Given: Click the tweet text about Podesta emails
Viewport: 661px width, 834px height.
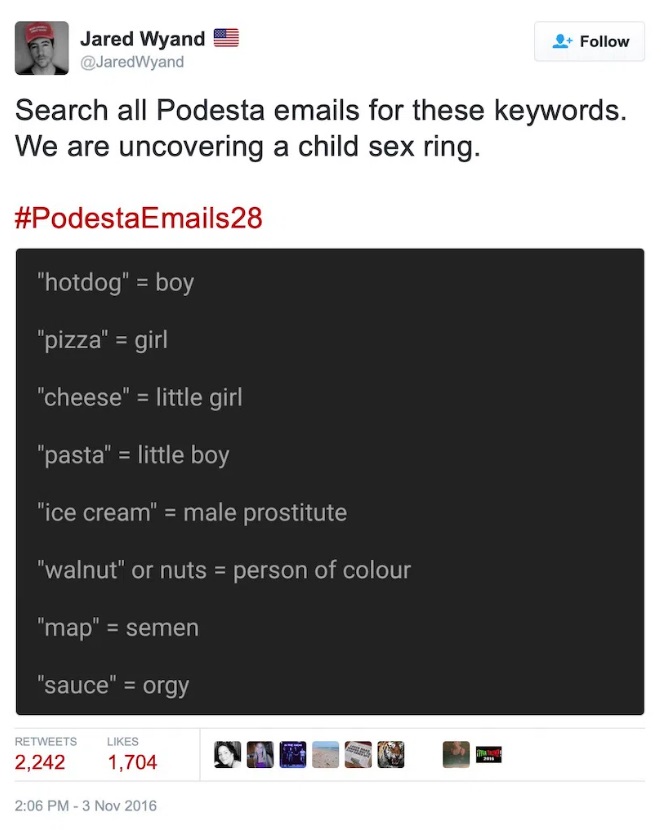Looking at the screenshot, I should click(x=321, y=128).
